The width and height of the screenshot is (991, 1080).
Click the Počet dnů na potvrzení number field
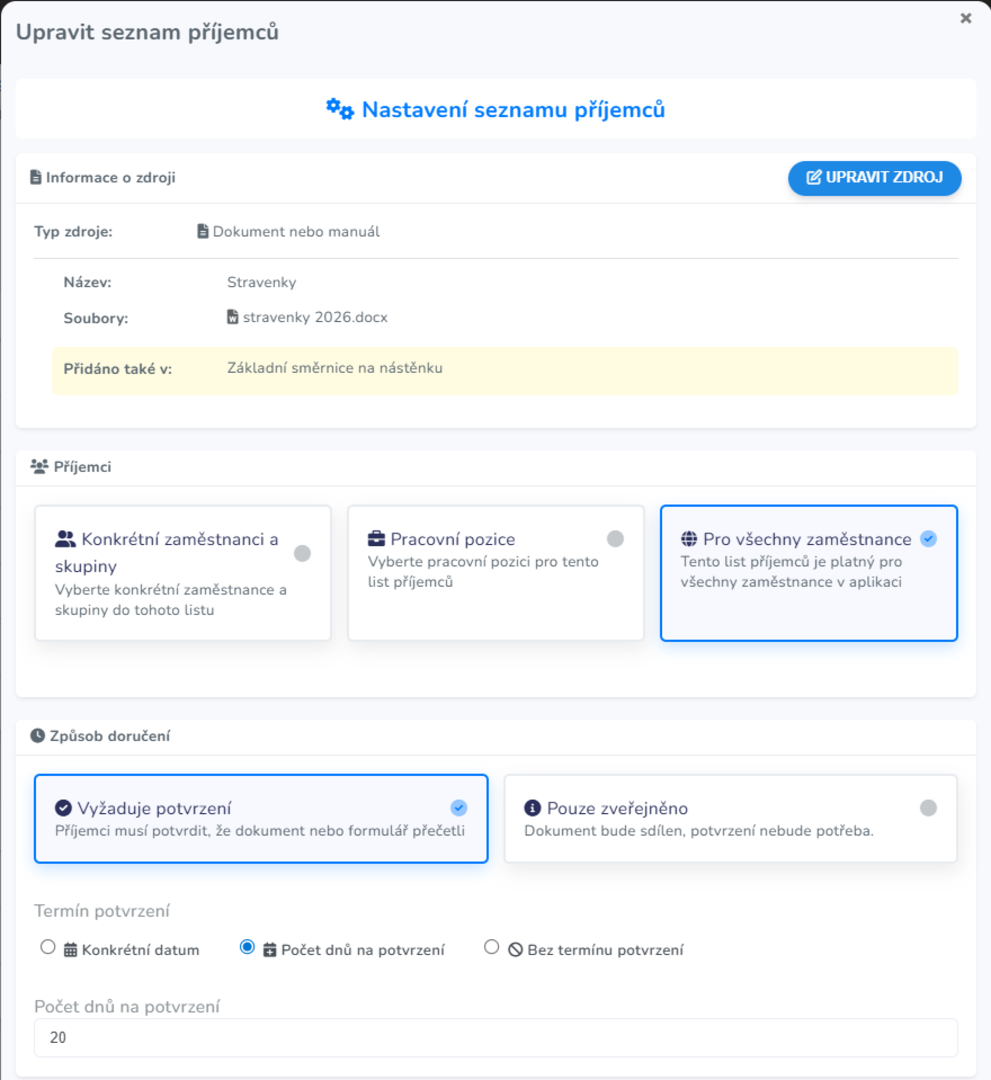pyautogui.click(x=495, y=1038)
